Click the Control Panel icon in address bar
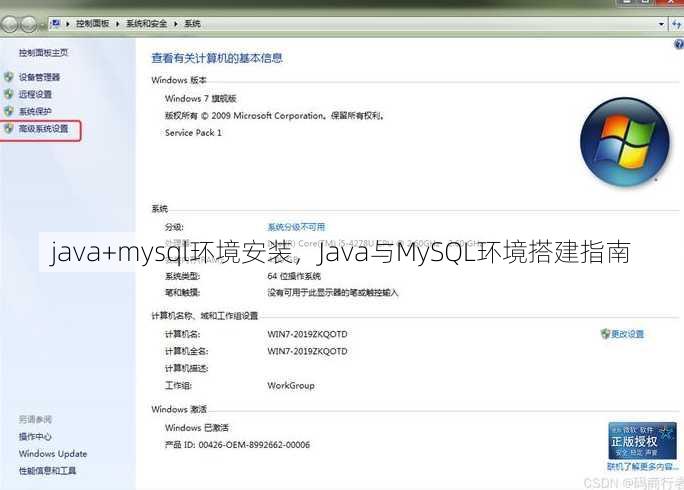The width and height of the screenshot is (684, 490). 55,24
